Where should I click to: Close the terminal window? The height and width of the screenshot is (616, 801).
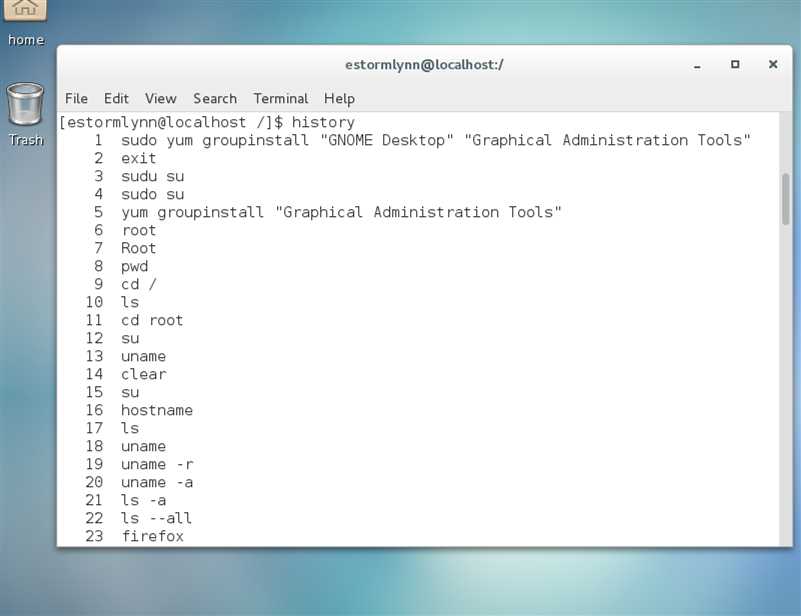[x=773, y=64]
